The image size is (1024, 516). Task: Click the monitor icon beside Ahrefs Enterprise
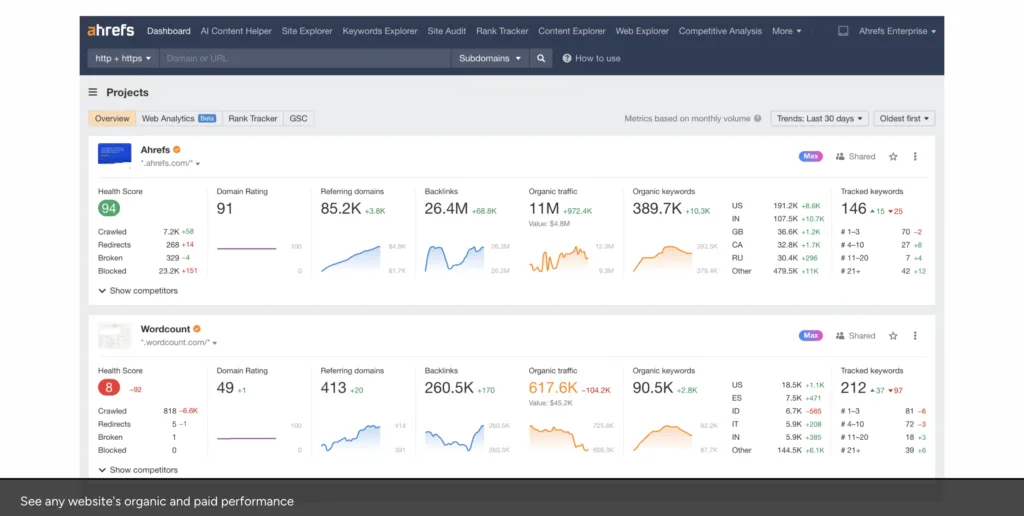(843, 31)
